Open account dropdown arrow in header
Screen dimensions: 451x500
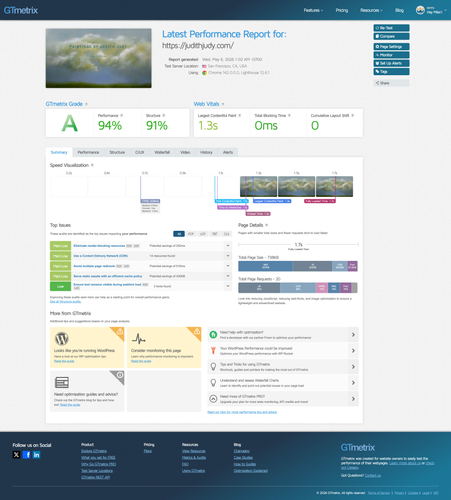tap(446, 10)
